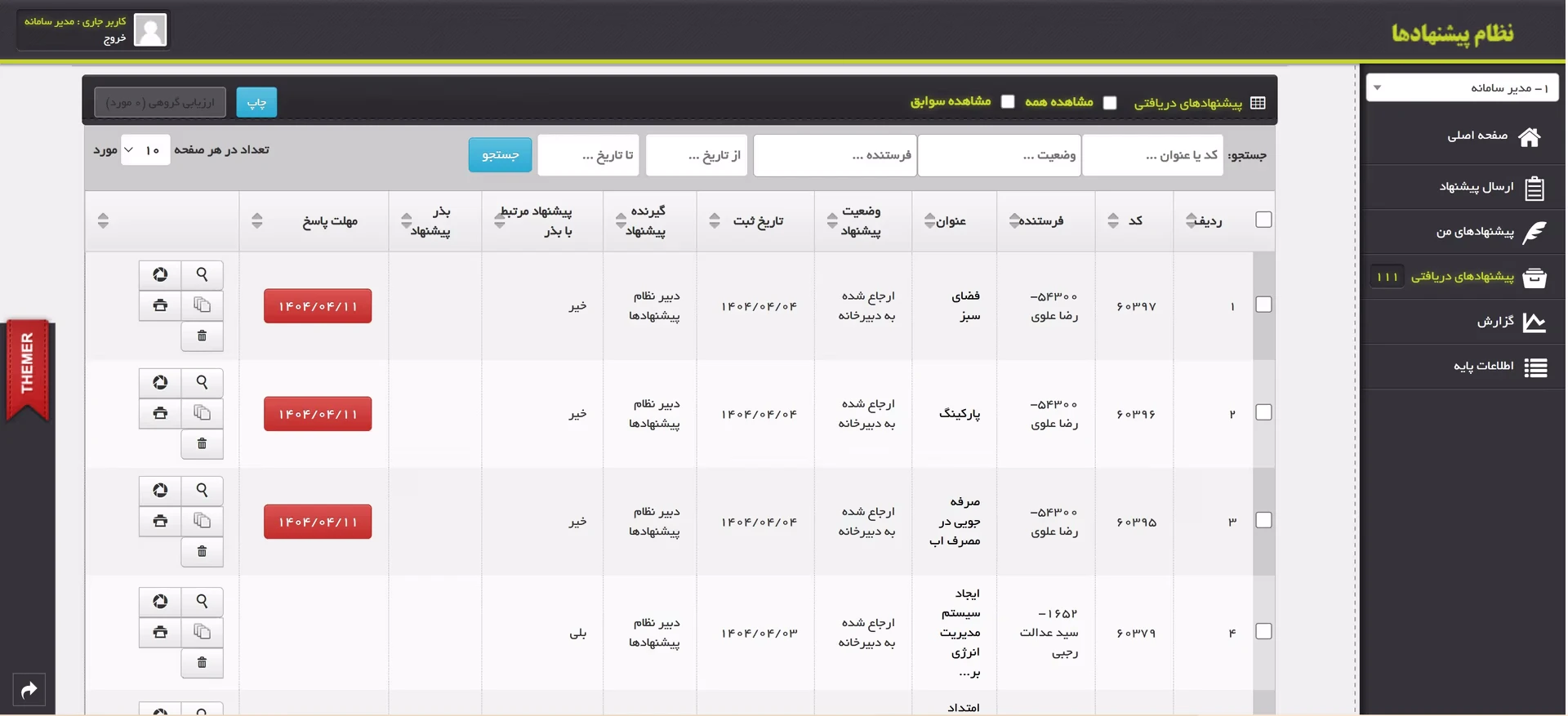Click the copy icon for suggestion 60379
The image size is (1568, 716).
[202, 632]
